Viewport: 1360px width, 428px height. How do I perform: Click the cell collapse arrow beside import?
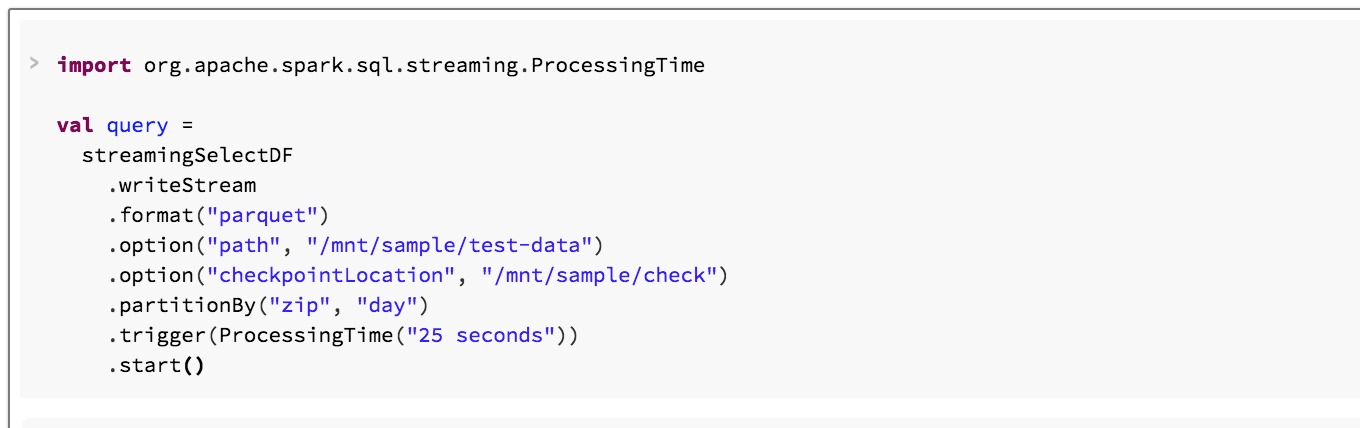(34, 65)
